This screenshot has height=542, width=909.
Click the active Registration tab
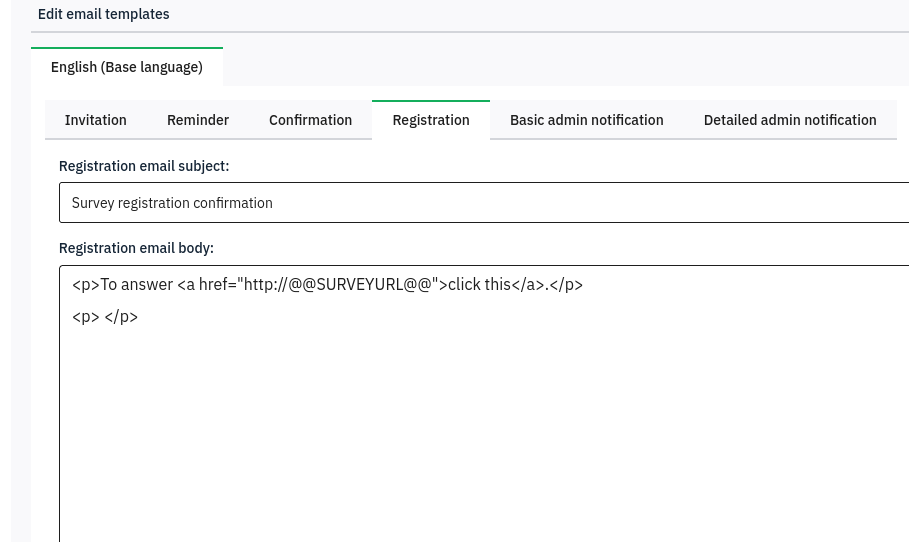(431, 120)
